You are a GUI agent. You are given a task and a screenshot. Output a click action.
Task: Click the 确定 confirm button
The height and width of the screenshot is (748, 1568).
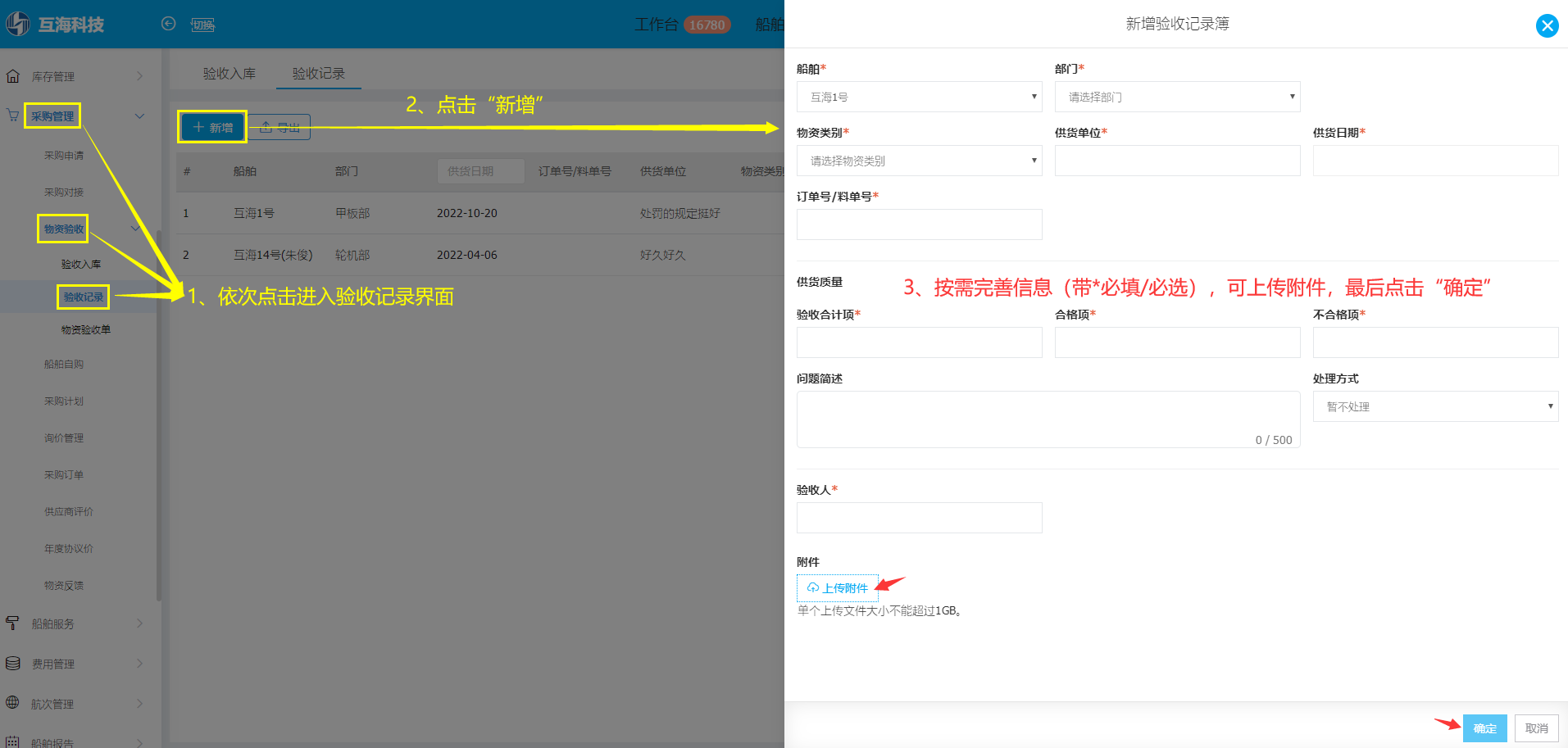(1484, 728)
